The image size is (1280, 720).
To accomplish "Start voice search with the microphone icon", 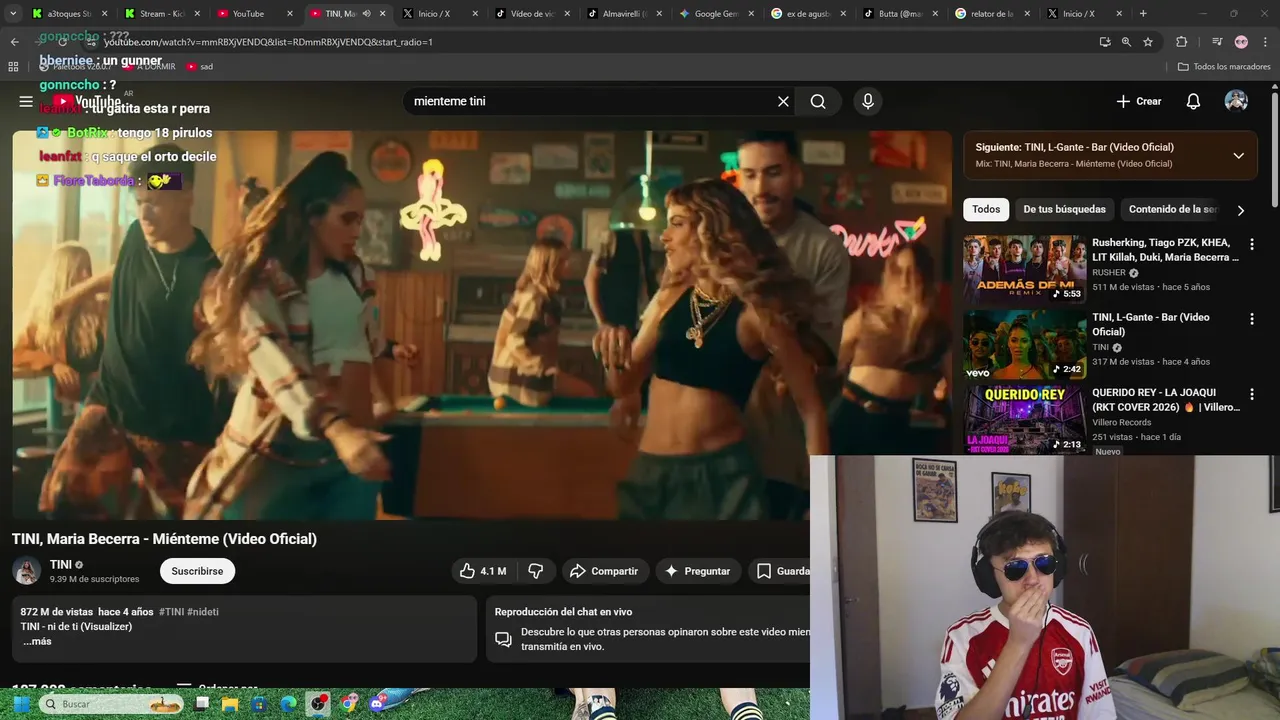I will tap(868, 101).
